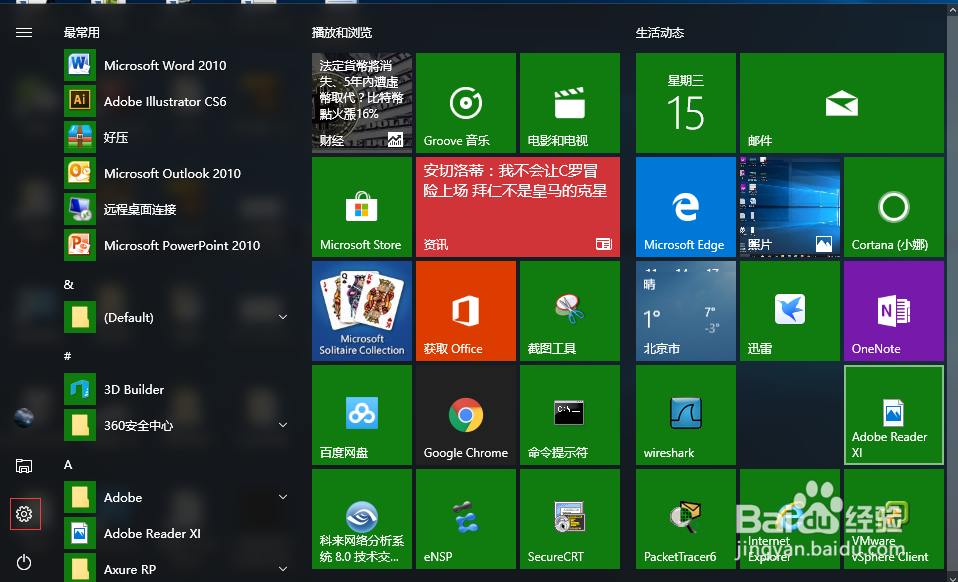Screen dimensions: 958x582
Task: Open the Settings gear icon
Action: click(x=24, y=514)
